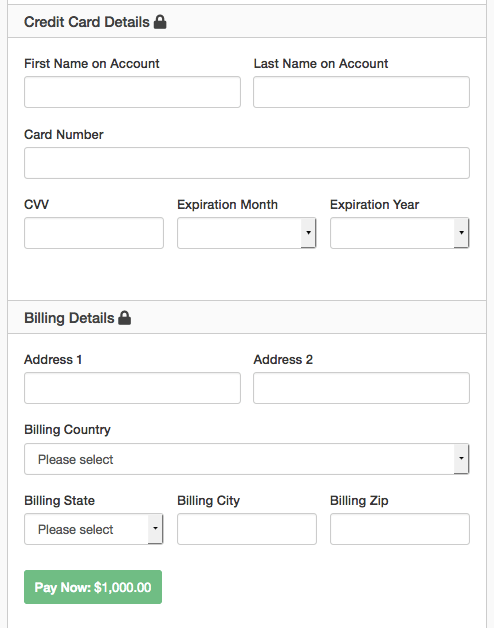This screenshot has width=494, height=628.
Task: Click the Credit Card Details heading text
Action: [87, 22]
